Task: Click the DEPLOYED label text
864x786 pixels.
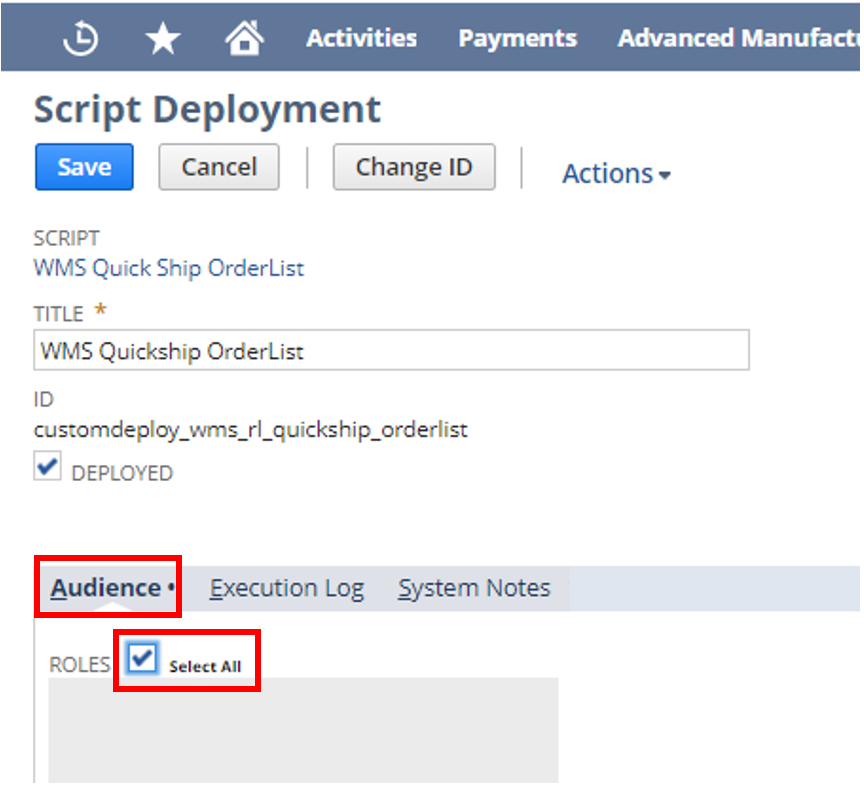Action: (x=122, y=474)
